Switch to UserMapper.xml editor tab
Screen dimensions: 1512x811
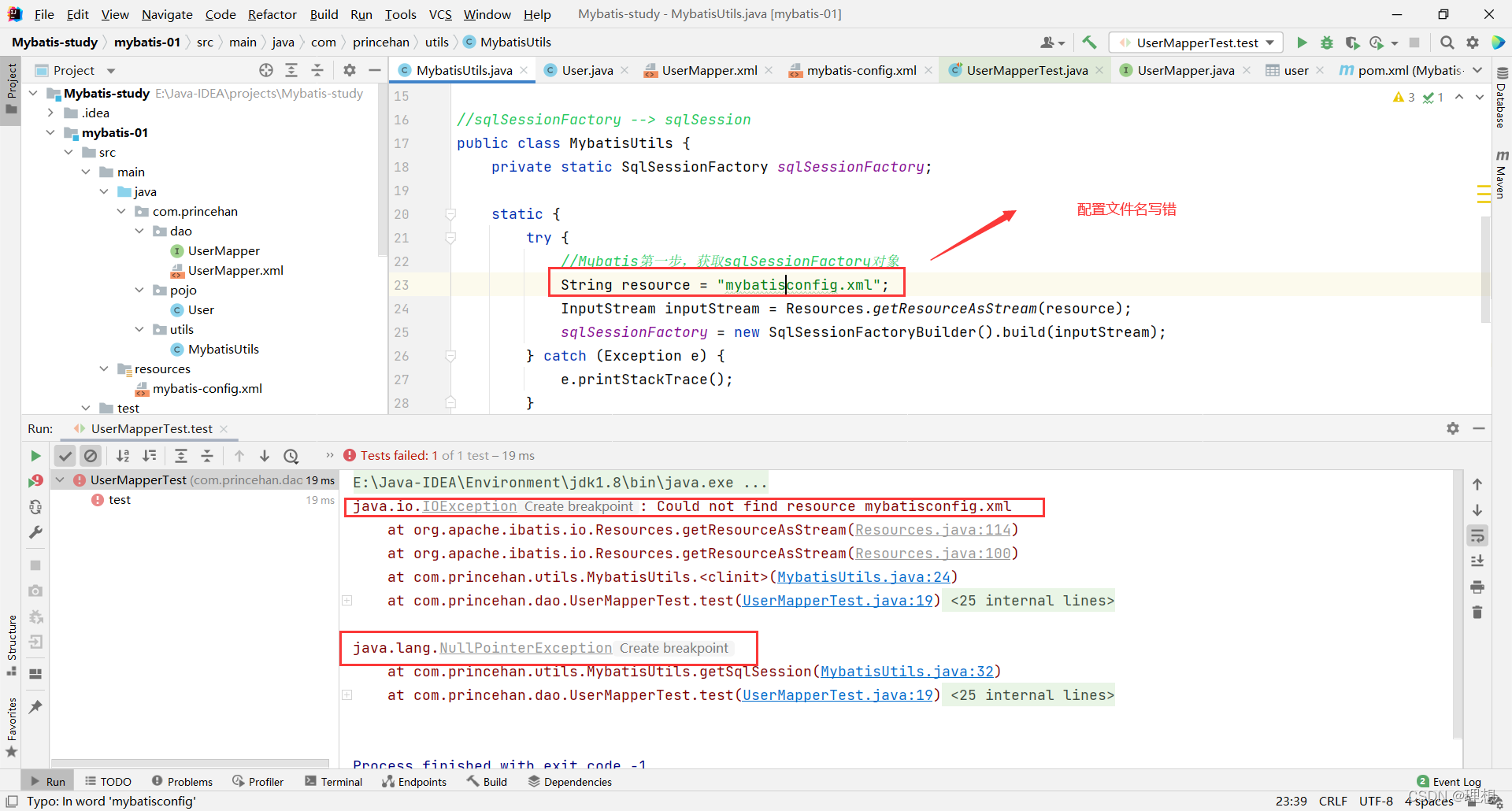point(709,70)
